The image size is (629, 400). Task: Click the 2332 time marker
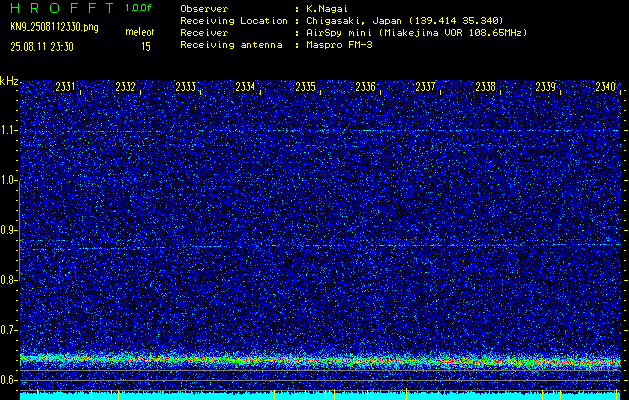click(125, 87)
